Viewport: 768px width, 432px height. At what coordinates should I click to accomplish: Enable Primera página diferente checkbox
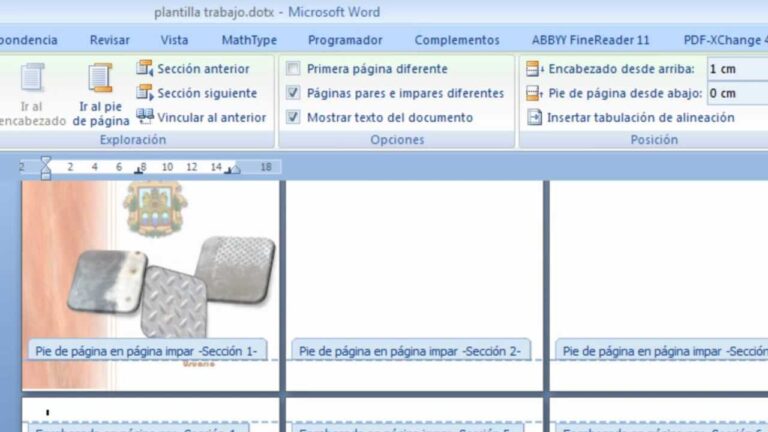pyautogui.click(x=293, y=68)
